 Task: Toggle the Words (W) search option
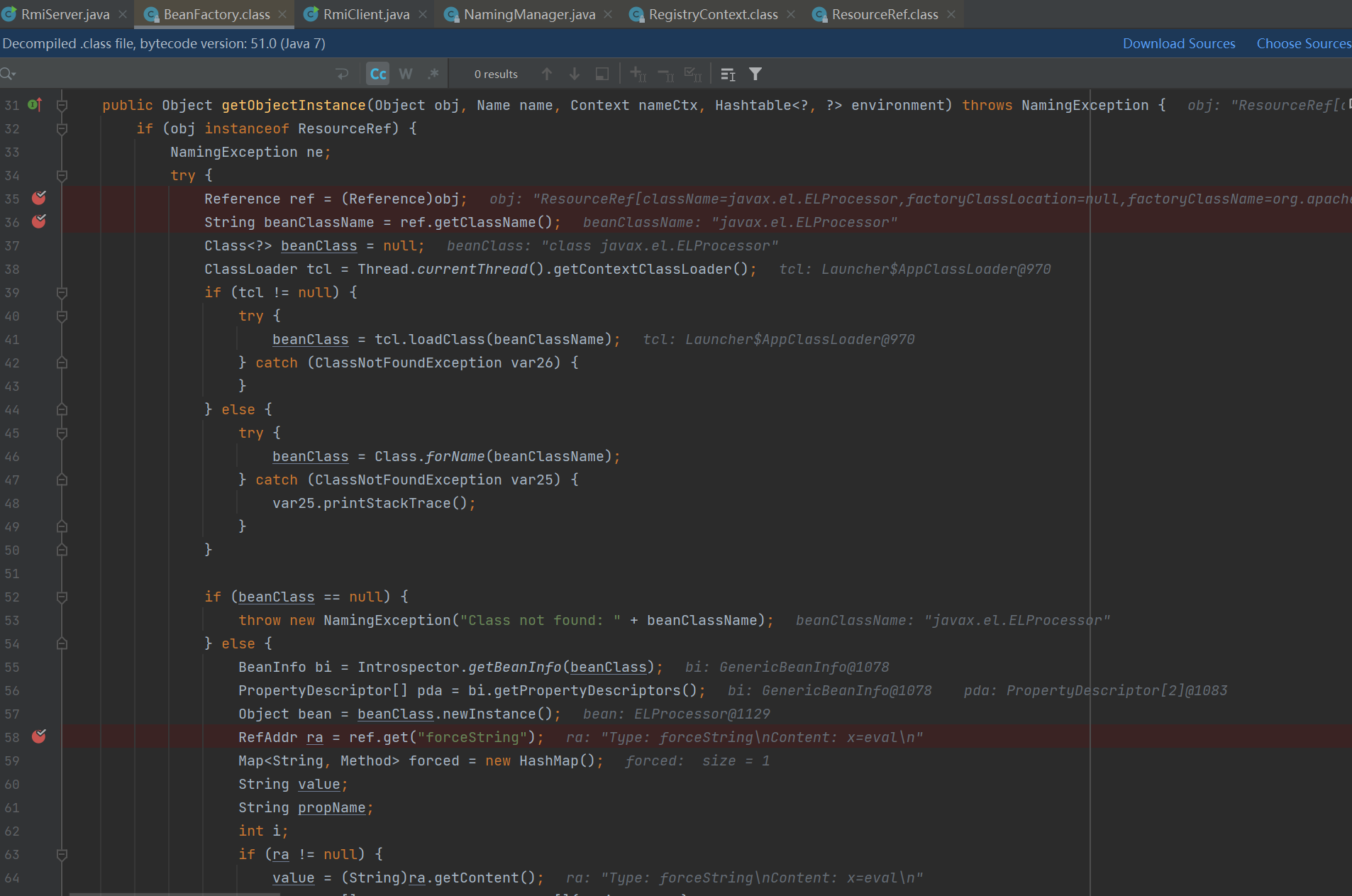point(406,74)
